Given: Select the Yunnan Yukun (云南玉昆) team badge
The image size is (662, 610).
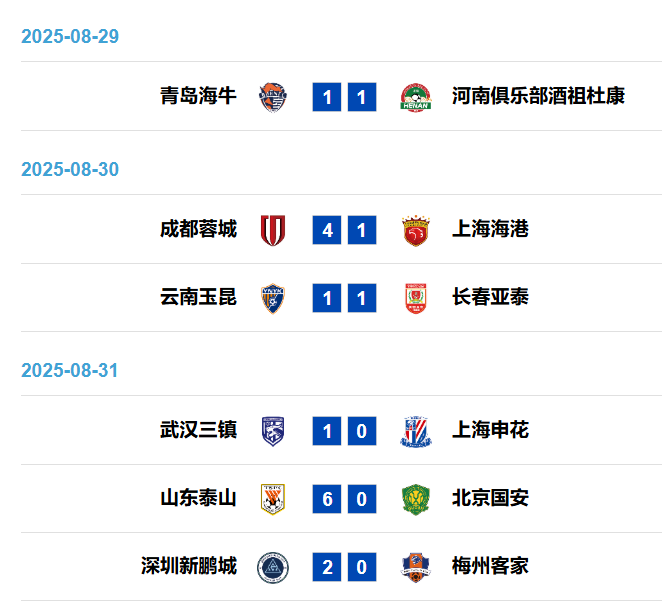Looking at the screenshot, I should [273, 298].
